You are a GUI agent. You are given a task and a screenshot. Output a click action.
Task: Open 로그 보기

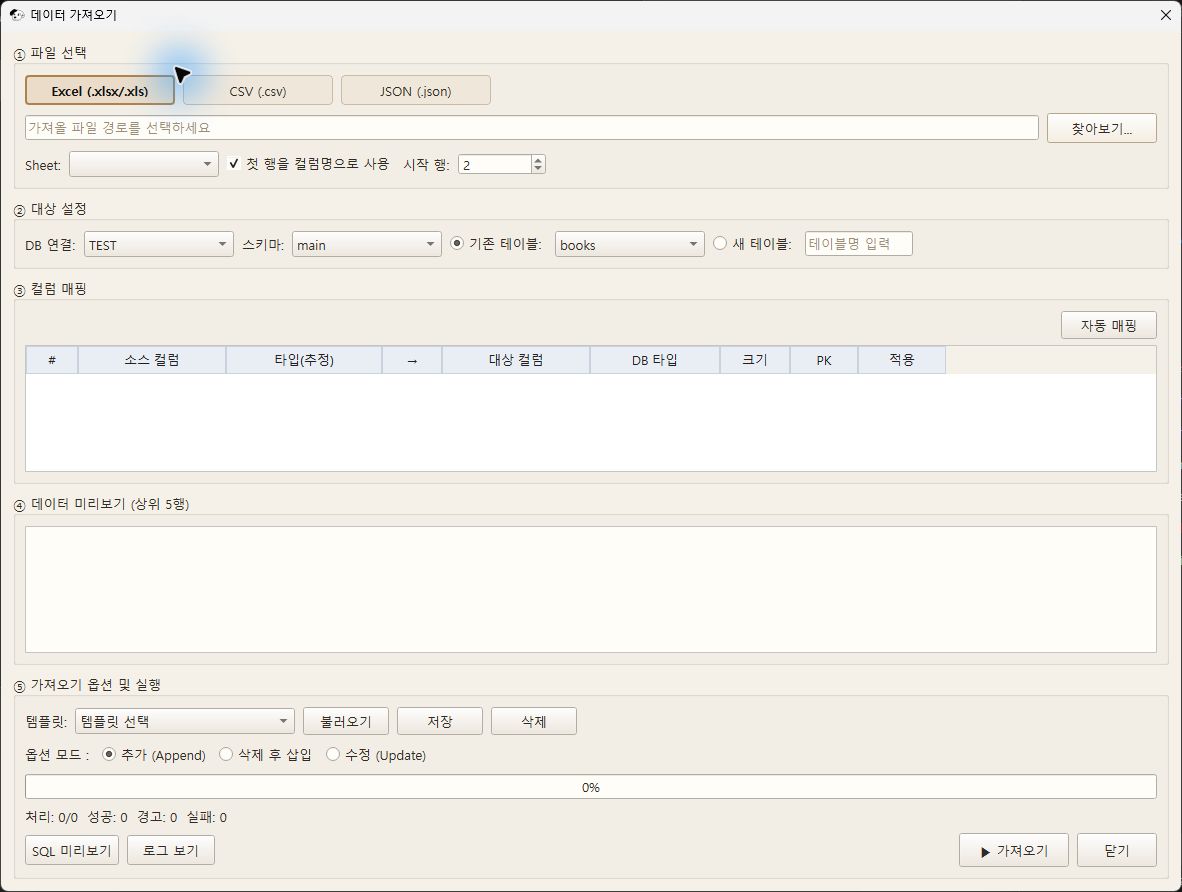point(170,850)
